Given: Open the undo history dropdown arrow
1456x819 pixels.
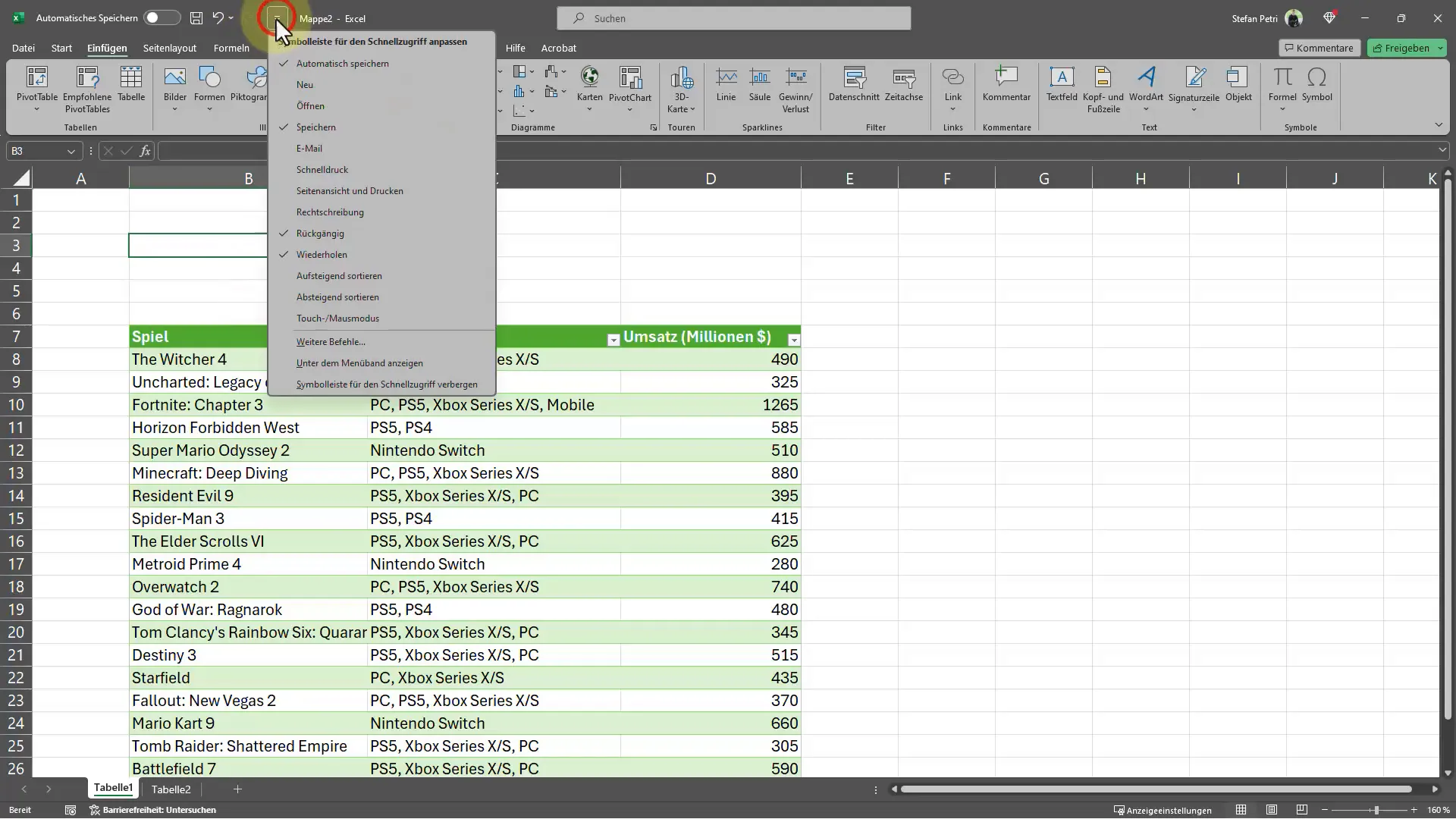Looking at the screenshot, I should coord(231,18).
